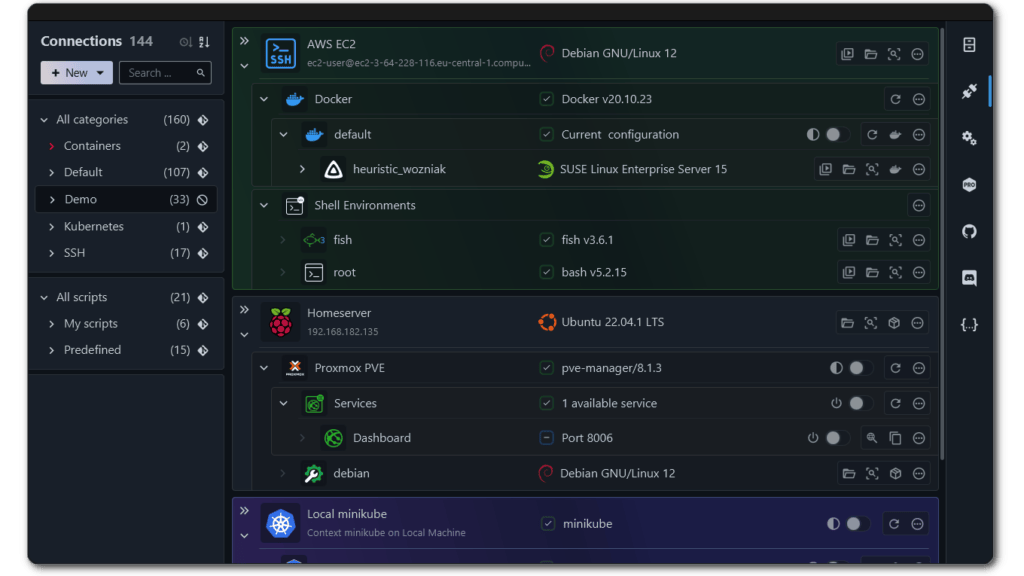The height and width of the screenshot is (576, 1024).
Task: Click the Local minikube connection name
Action: (347, 514)
